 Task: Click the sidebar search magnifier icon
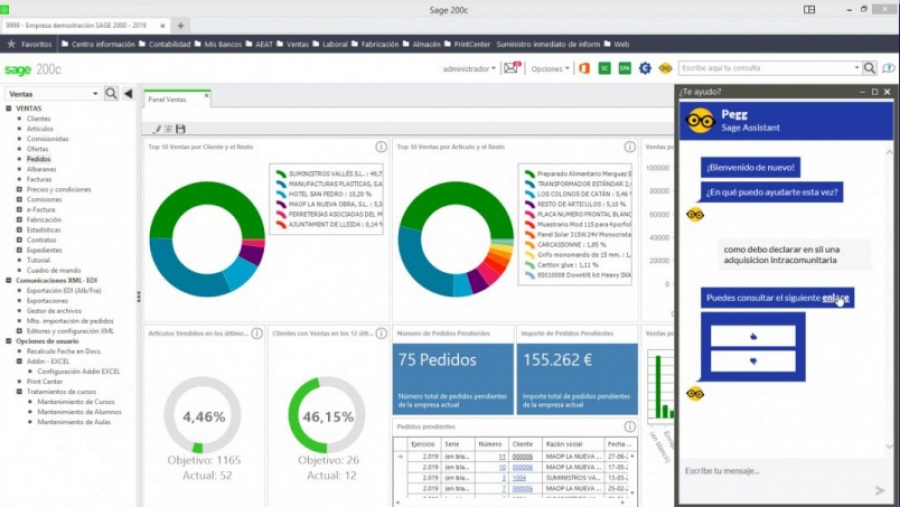tap(111, 93)
